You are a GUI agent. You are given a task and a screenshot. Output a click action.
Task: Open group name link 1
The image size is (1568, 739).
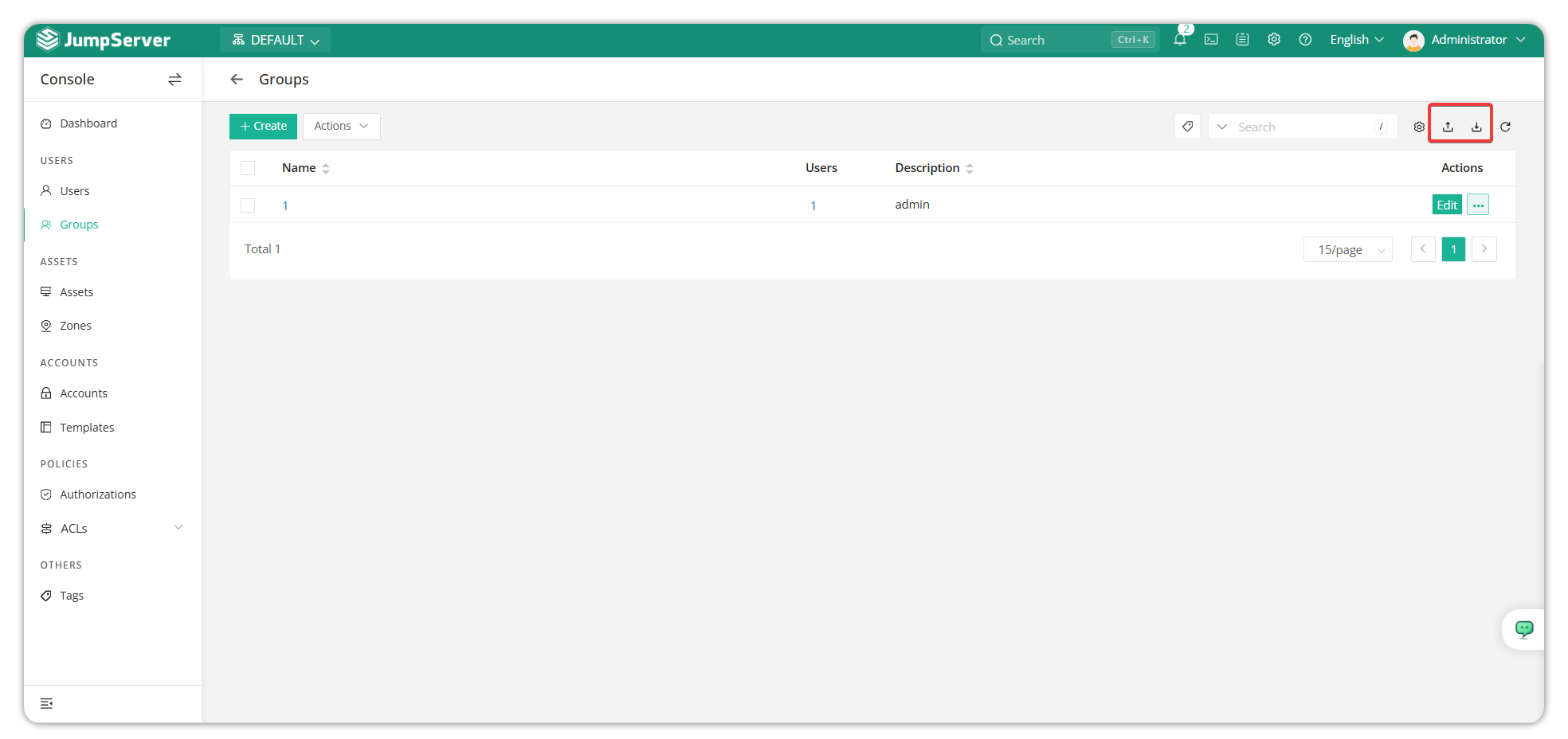coord(285,205)
